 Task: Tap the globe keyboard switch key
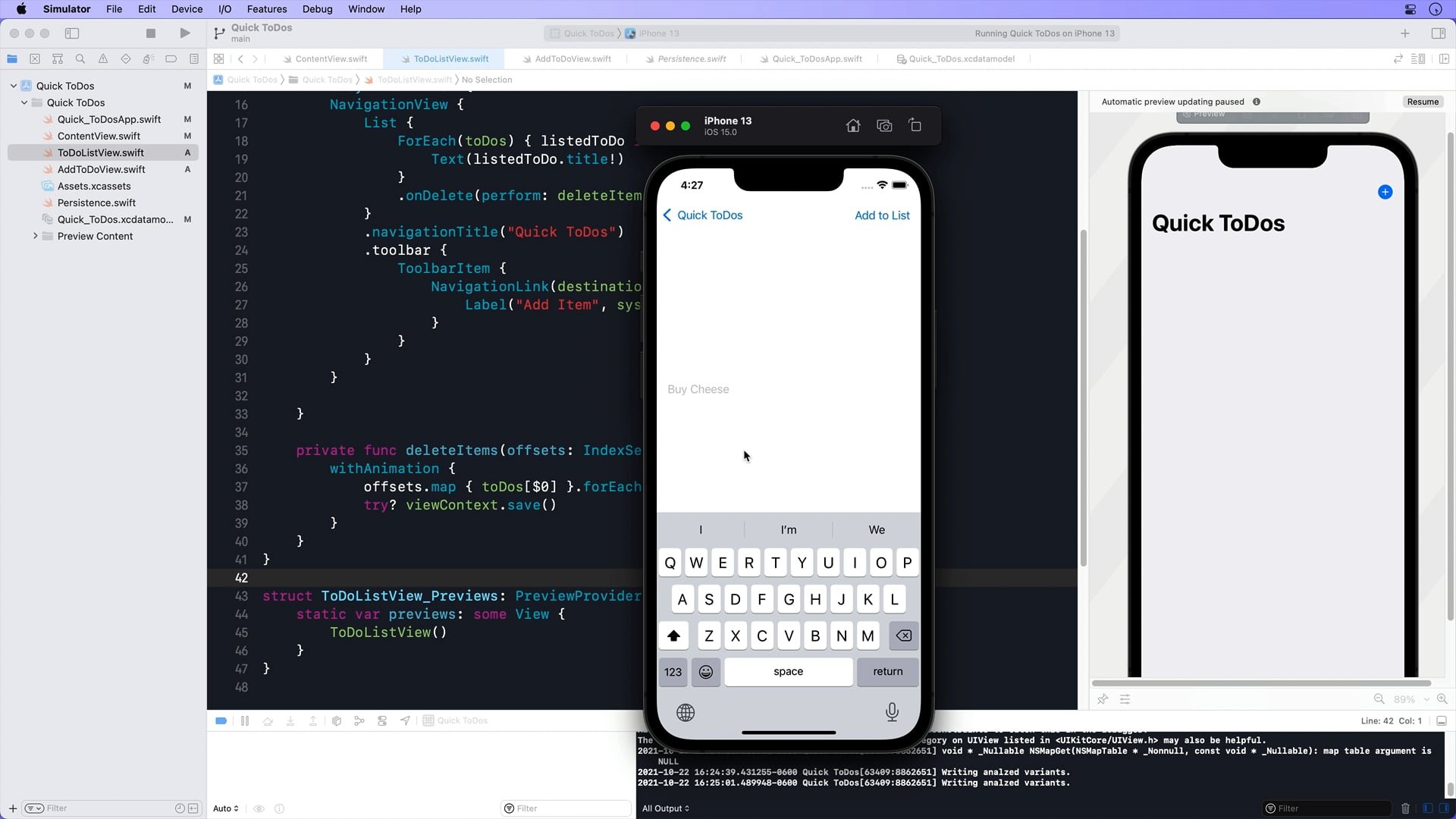tap(686, 712)
